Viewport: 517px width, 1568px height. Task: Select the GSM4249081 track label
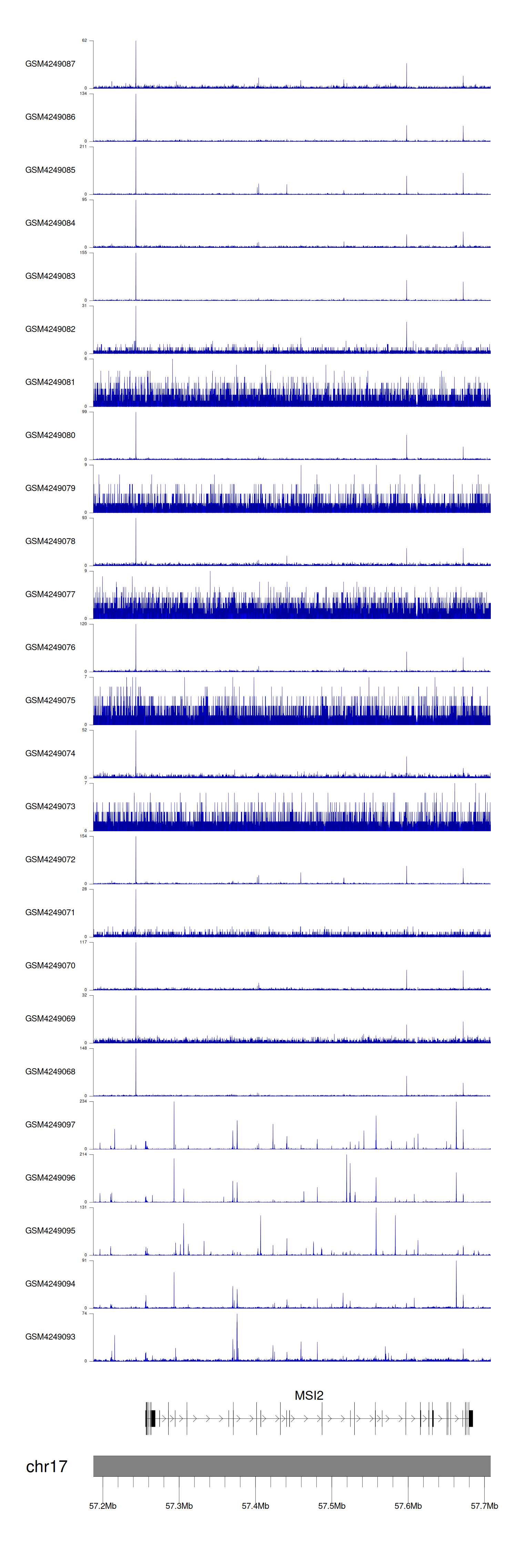tap(50, 382)
